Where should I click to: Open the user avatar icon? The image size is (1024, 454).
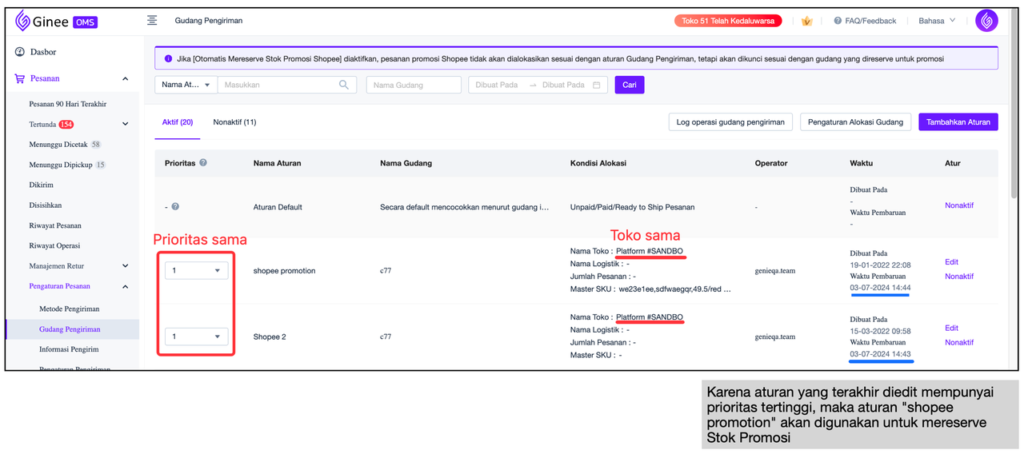coord(986,21)
